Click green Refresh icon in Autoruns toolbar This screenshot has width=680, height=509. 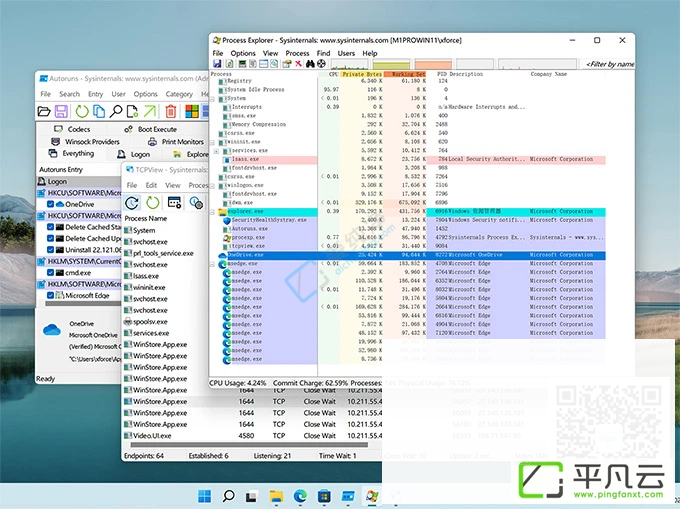pyautogui.click(x=82, y=112)
